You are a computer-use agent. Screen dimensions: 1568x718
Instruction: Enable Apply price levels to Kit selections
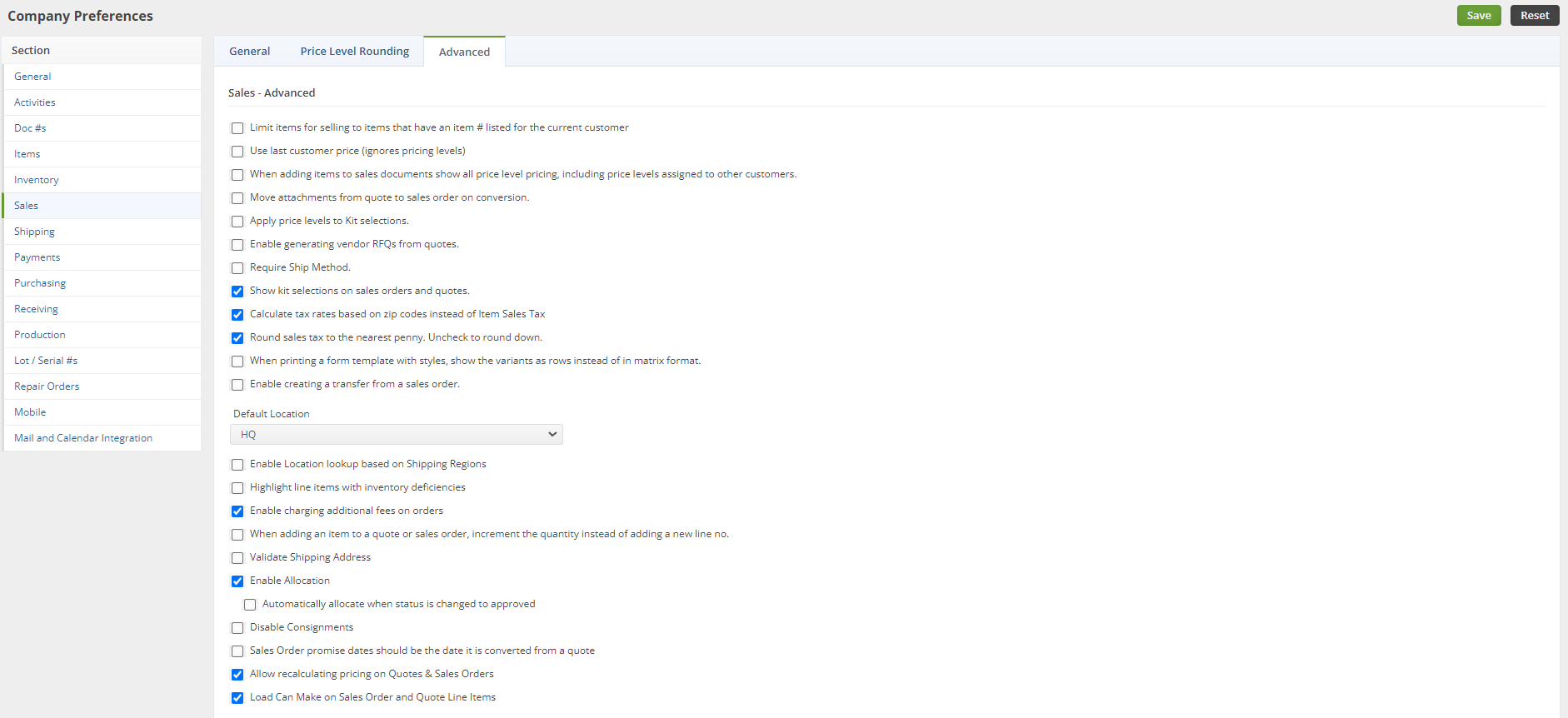(237, 222)
